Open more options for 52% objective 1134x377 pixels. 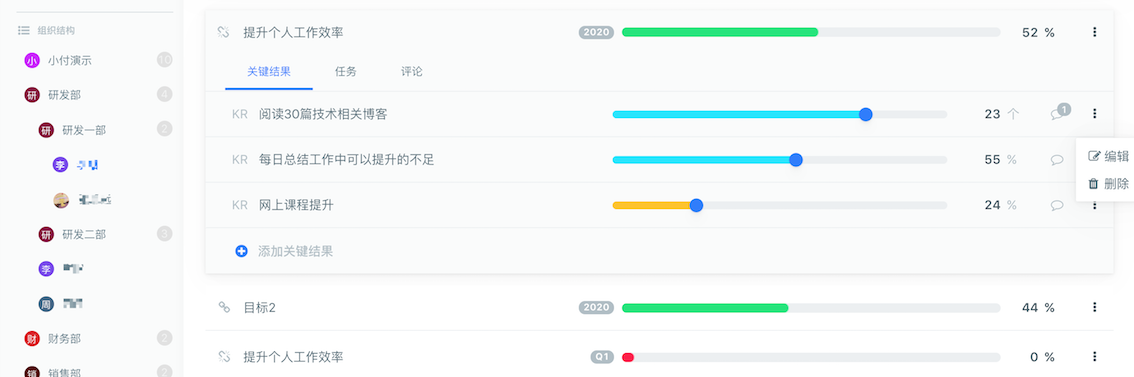[1094, 32]
